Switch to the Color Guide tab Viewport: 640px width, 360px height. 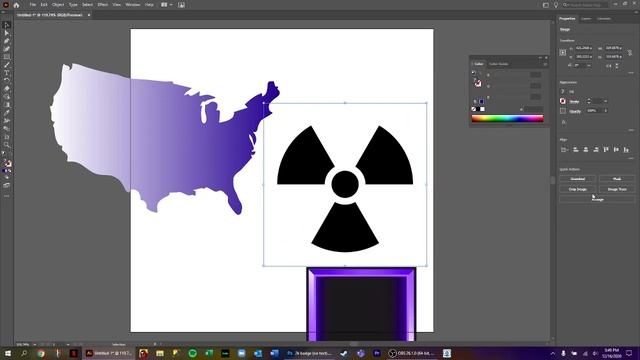498,64
